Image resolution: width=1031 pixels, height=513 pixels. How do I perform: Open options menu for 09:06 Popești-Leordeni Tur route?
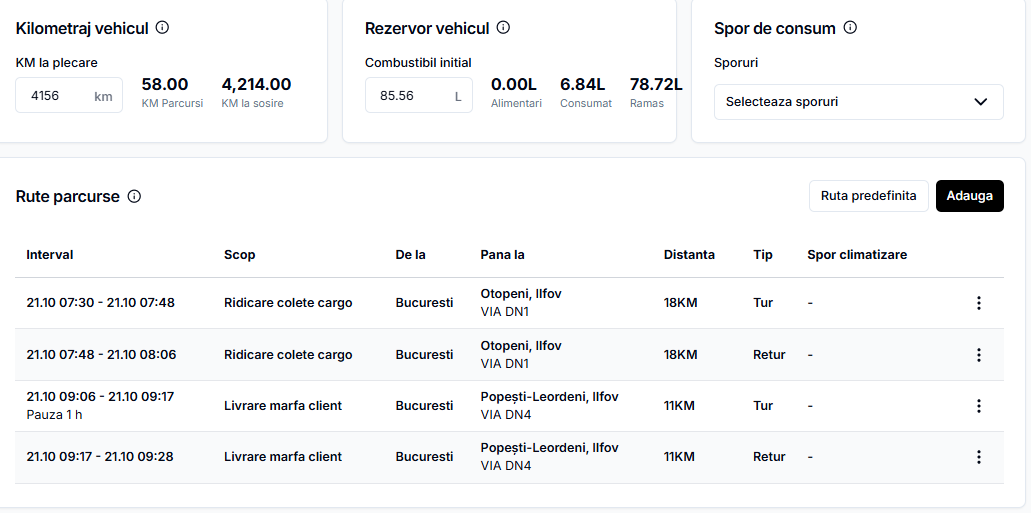point(978,406)
